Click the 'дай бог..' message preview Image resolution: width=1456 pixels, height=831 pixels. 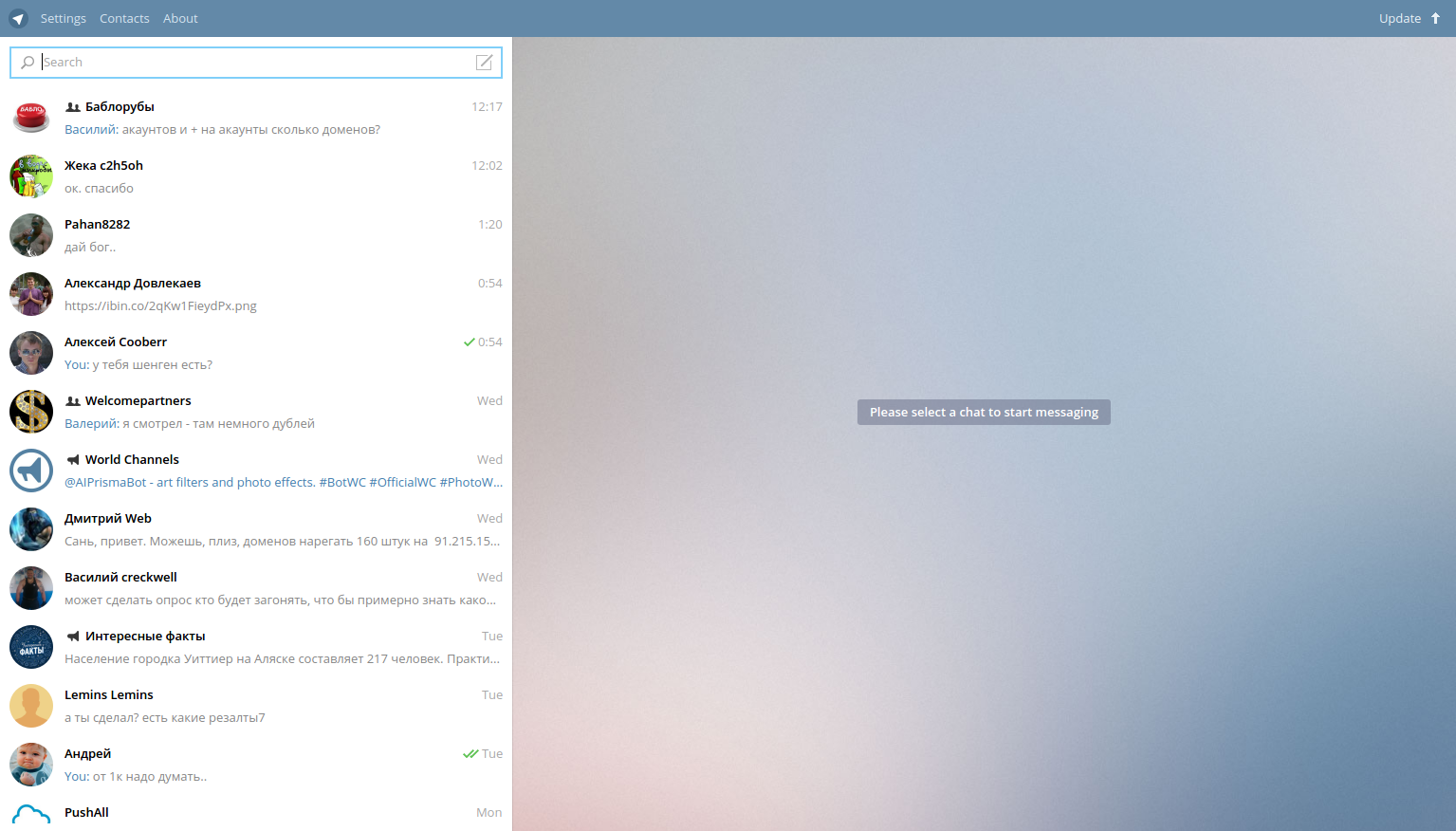pyautogui.click(x=90, y=248)
